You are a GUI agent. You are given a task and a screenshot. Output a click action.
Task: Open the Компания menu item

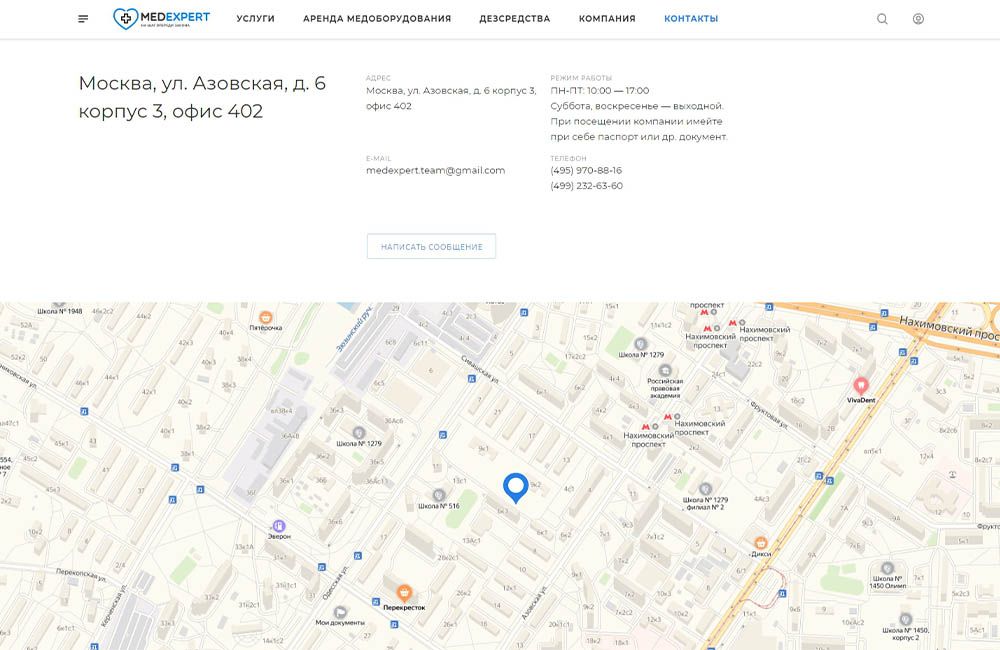tap(606, 19)
